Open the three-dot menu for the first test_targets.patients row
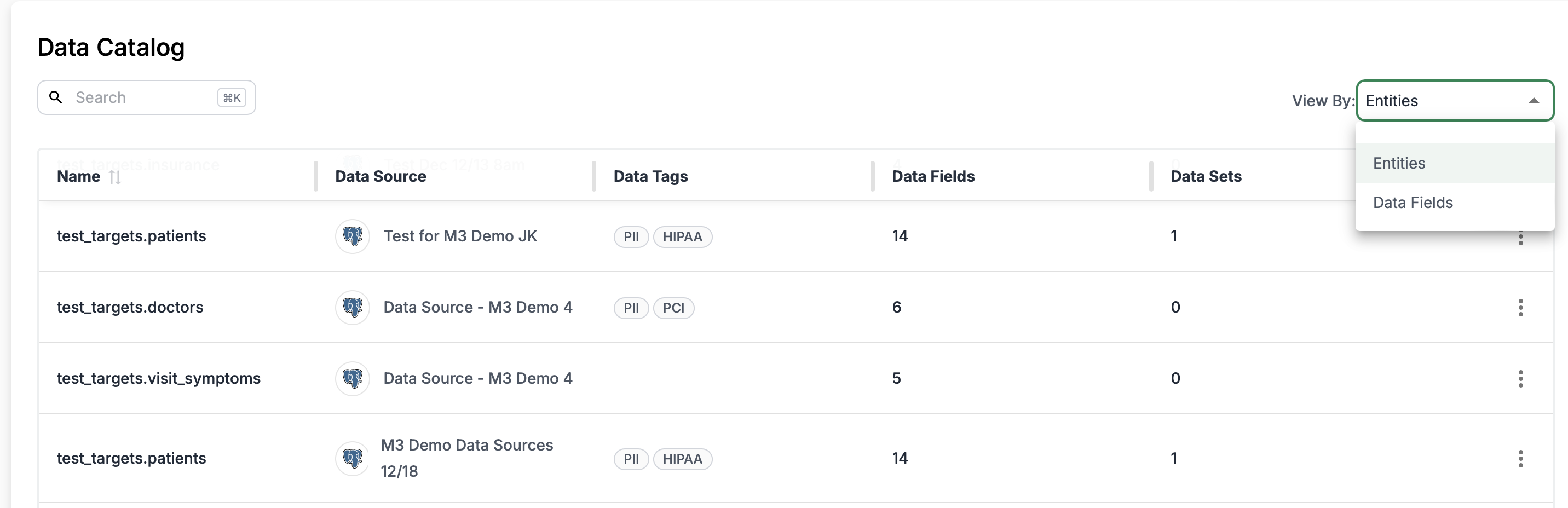Image resolution: width=1568 pixels, height=508 pixels. (x=1520, y=237)
